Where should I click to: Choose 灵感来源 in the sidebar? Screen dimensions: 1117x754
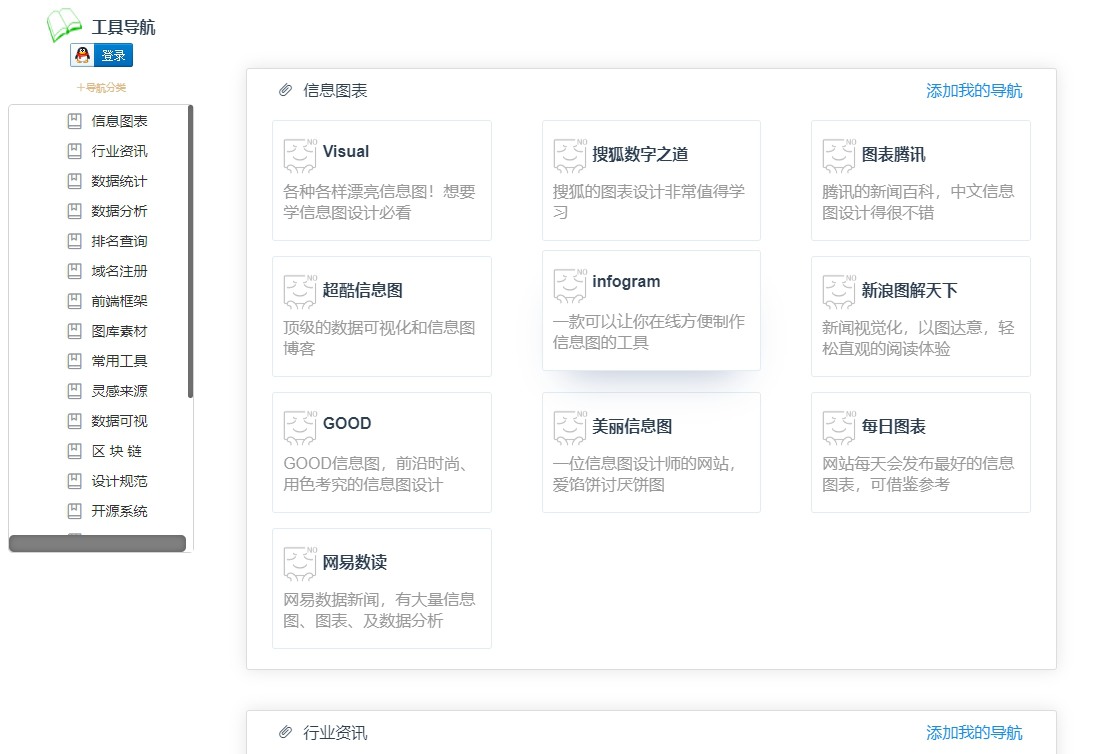[x=119, y=391]
